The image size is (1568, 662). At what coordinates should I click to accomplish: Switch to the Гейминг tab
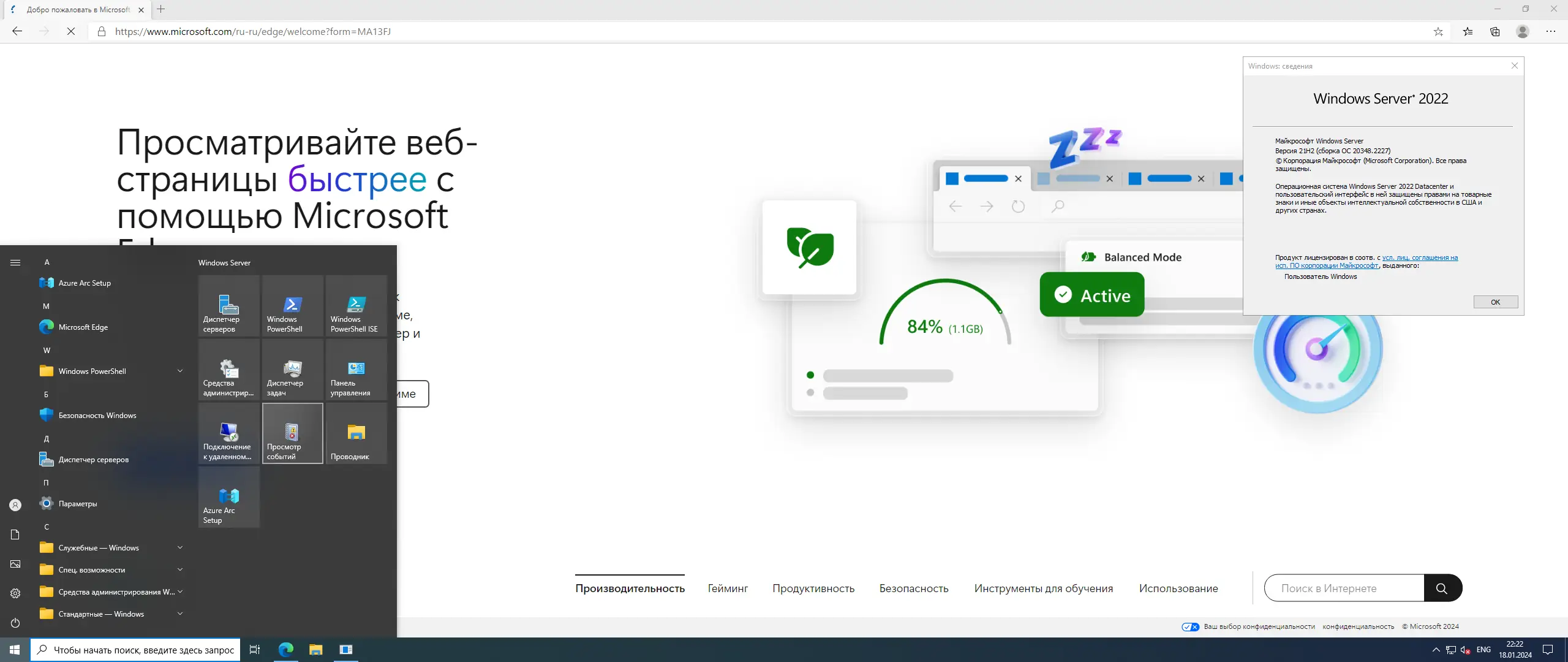click(x=728, y=588)
